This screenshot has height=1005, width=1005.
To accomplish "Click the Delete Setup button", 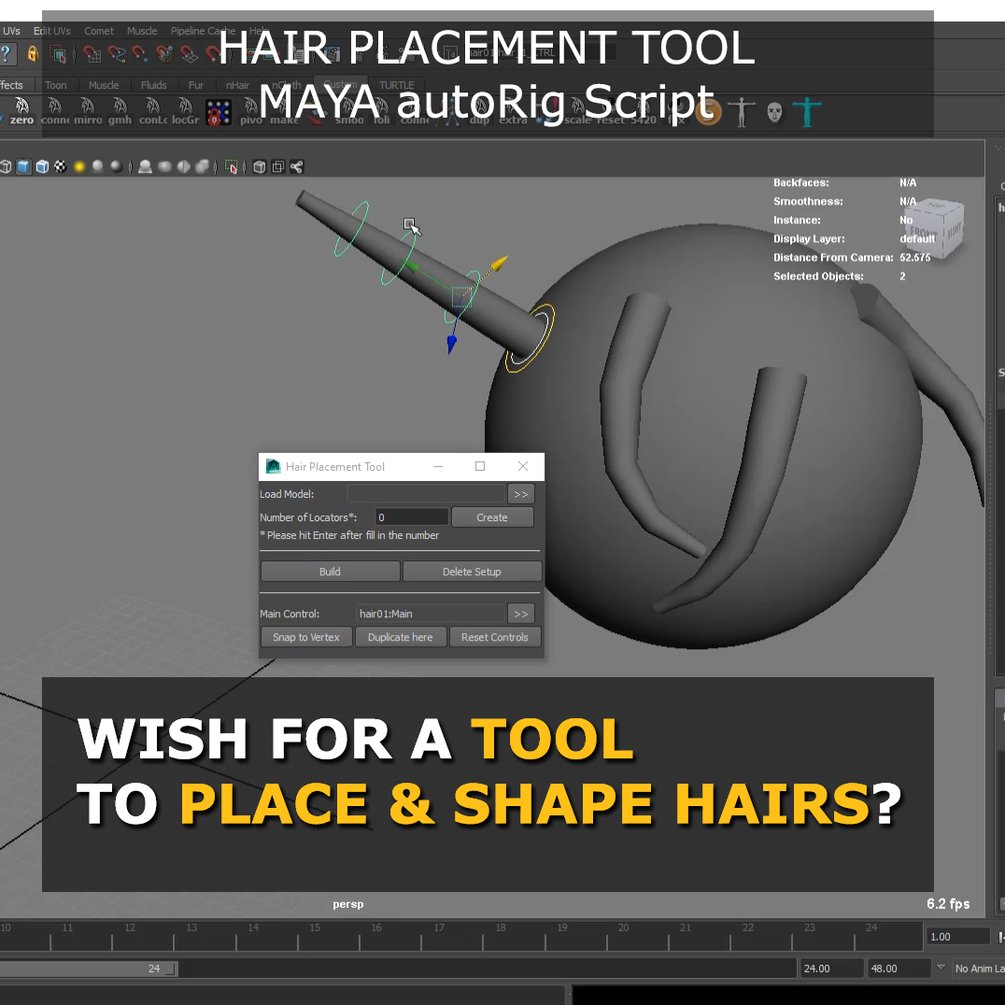I will (472, 571).
